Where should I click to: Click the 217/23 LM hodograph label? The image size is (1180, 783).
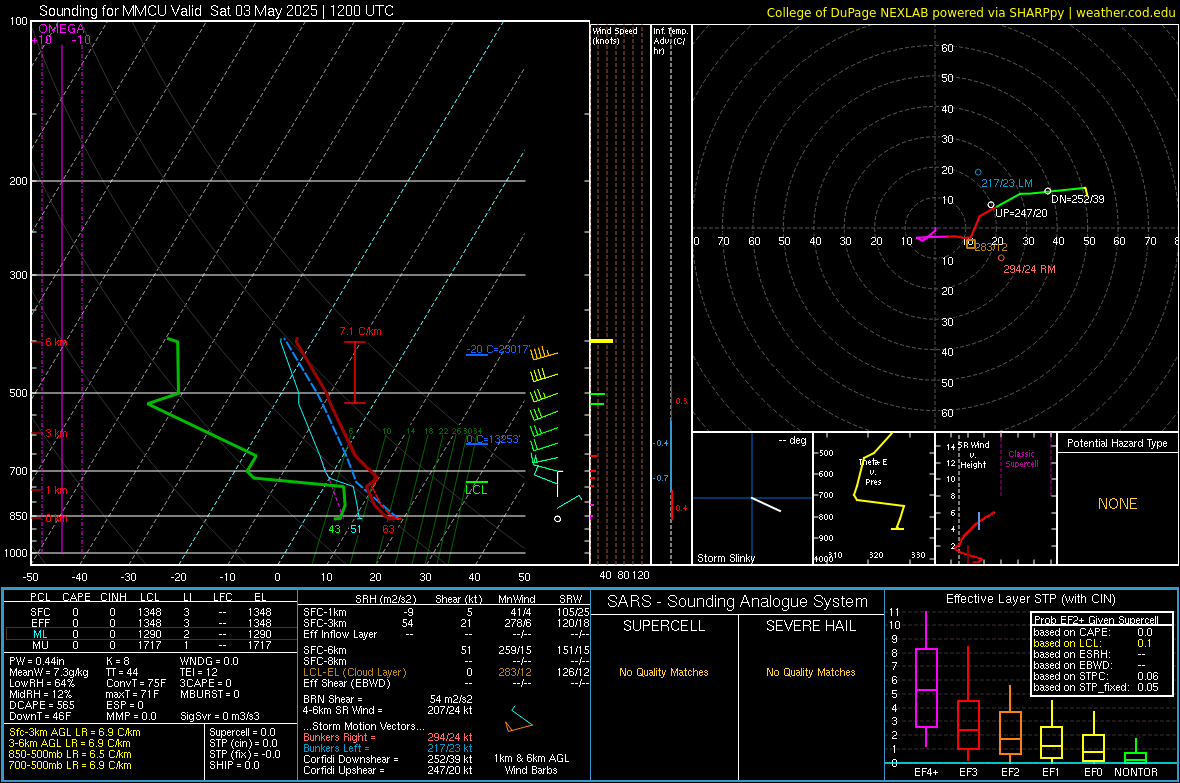coord(1007,184)
